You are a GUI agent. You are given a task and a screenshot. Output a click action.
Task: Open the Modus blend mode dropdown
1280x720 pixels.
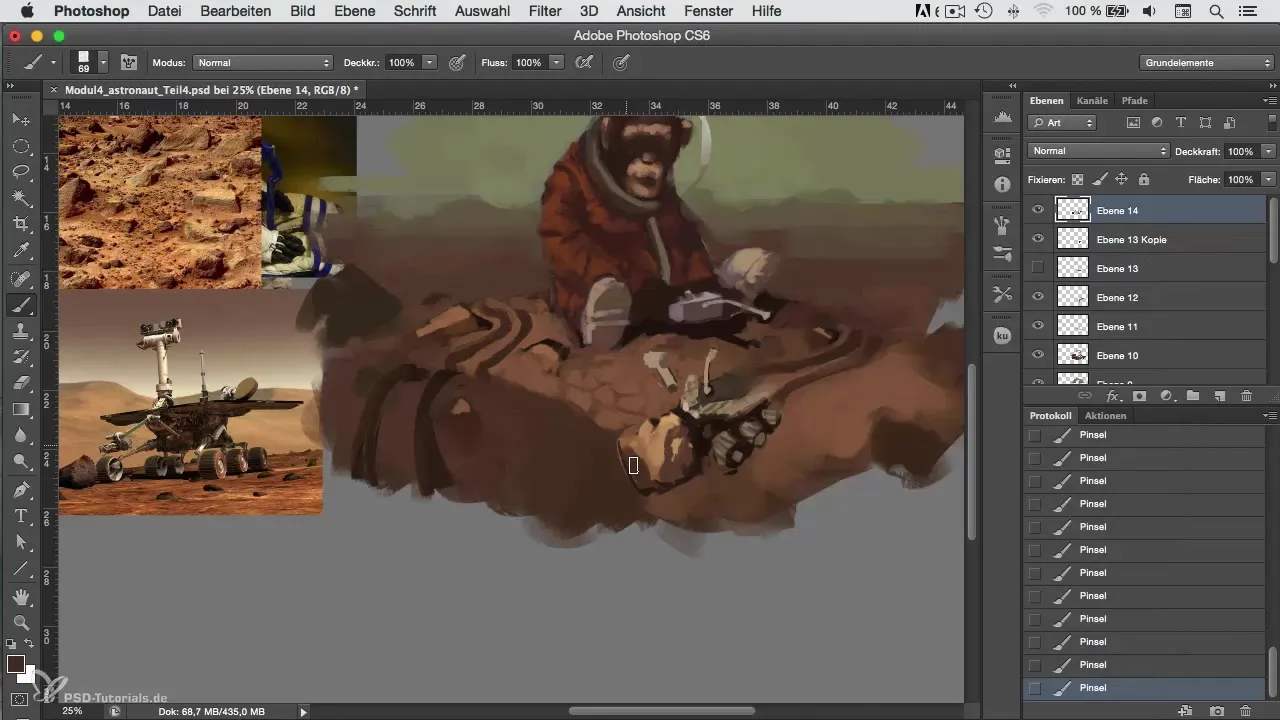(x=263, y=62)
